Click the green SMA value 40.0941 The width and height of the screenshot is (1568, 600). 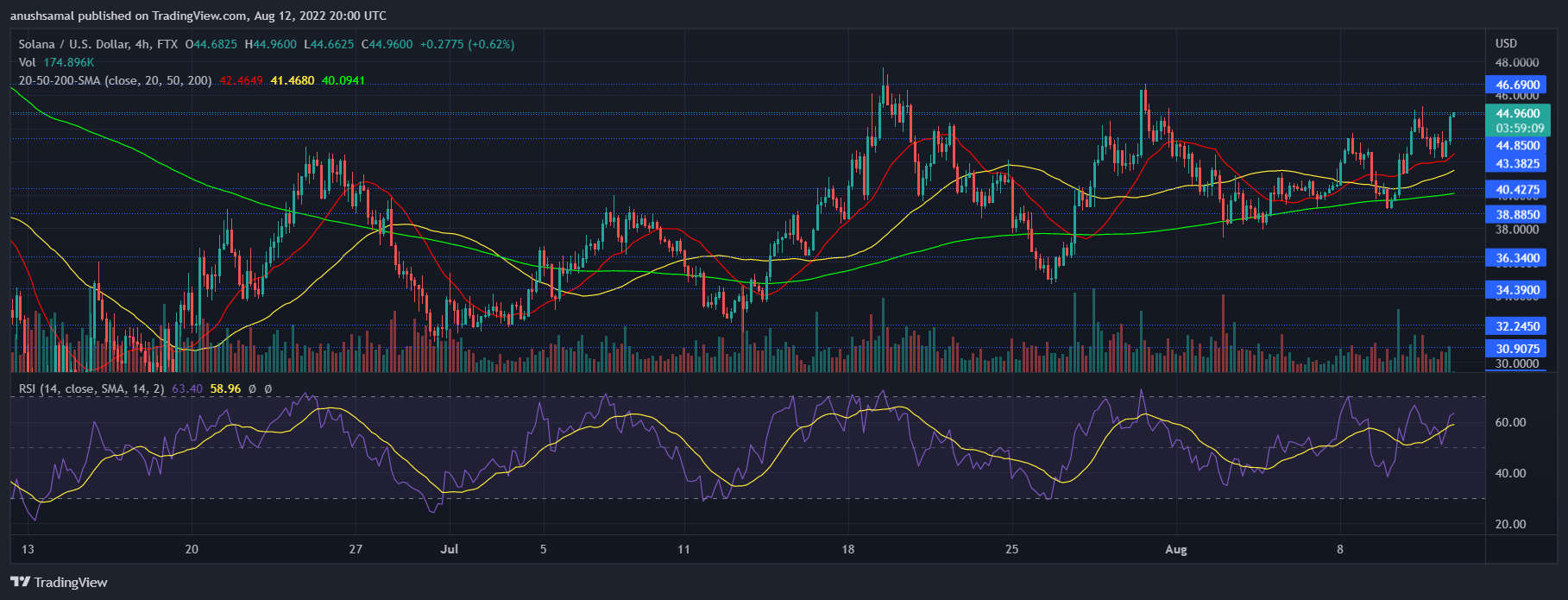tap(343, 80)
